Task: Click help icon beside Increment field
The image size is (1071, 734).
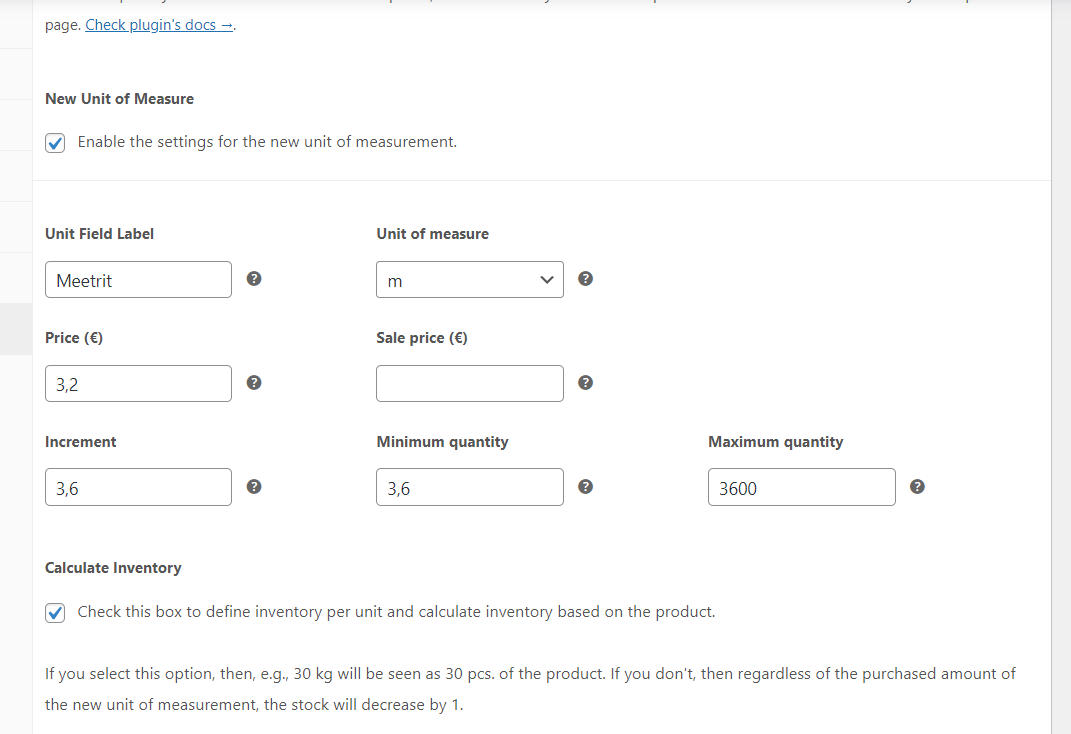Action: (x=254, y=486)
